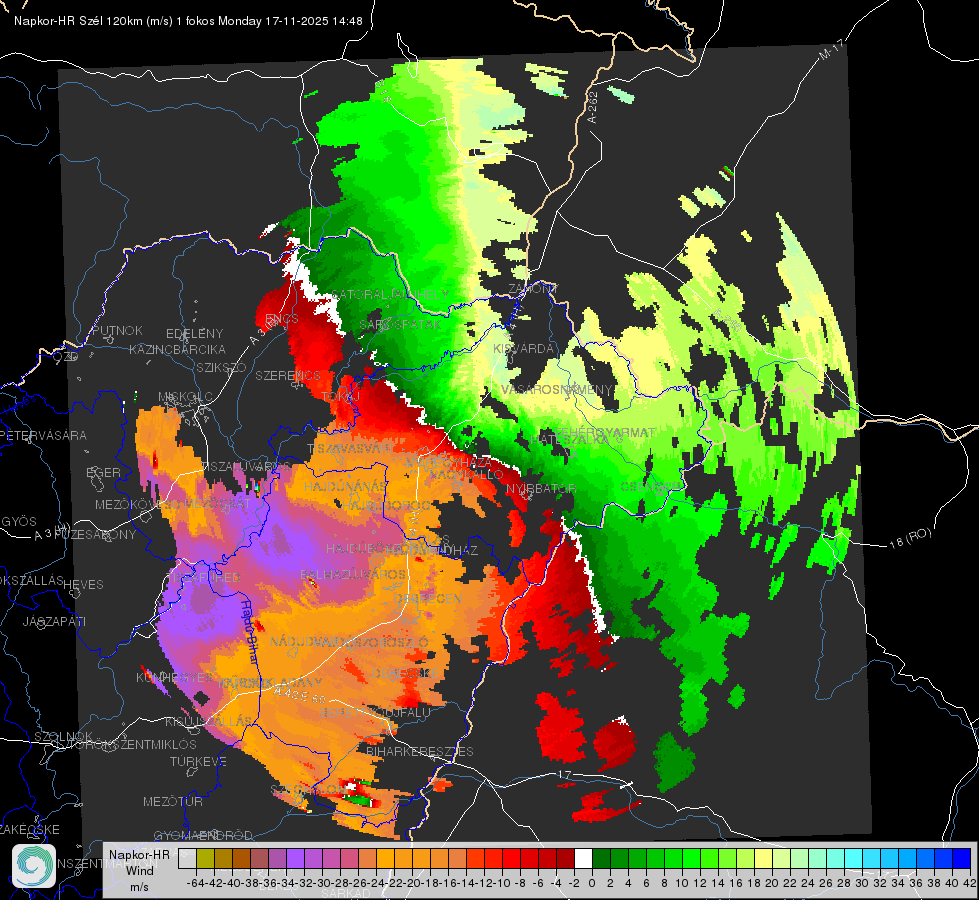The image size is (979, 900).
Task: Click the 'VÁSÁROSNAMÉNY' city label
Action: (x=557, y=389)
